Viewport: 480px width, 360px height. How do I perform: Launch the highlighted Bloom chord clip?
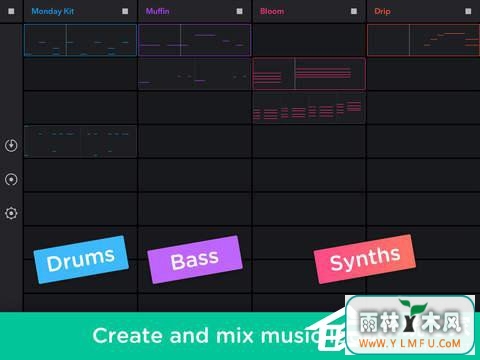(309, 74)
